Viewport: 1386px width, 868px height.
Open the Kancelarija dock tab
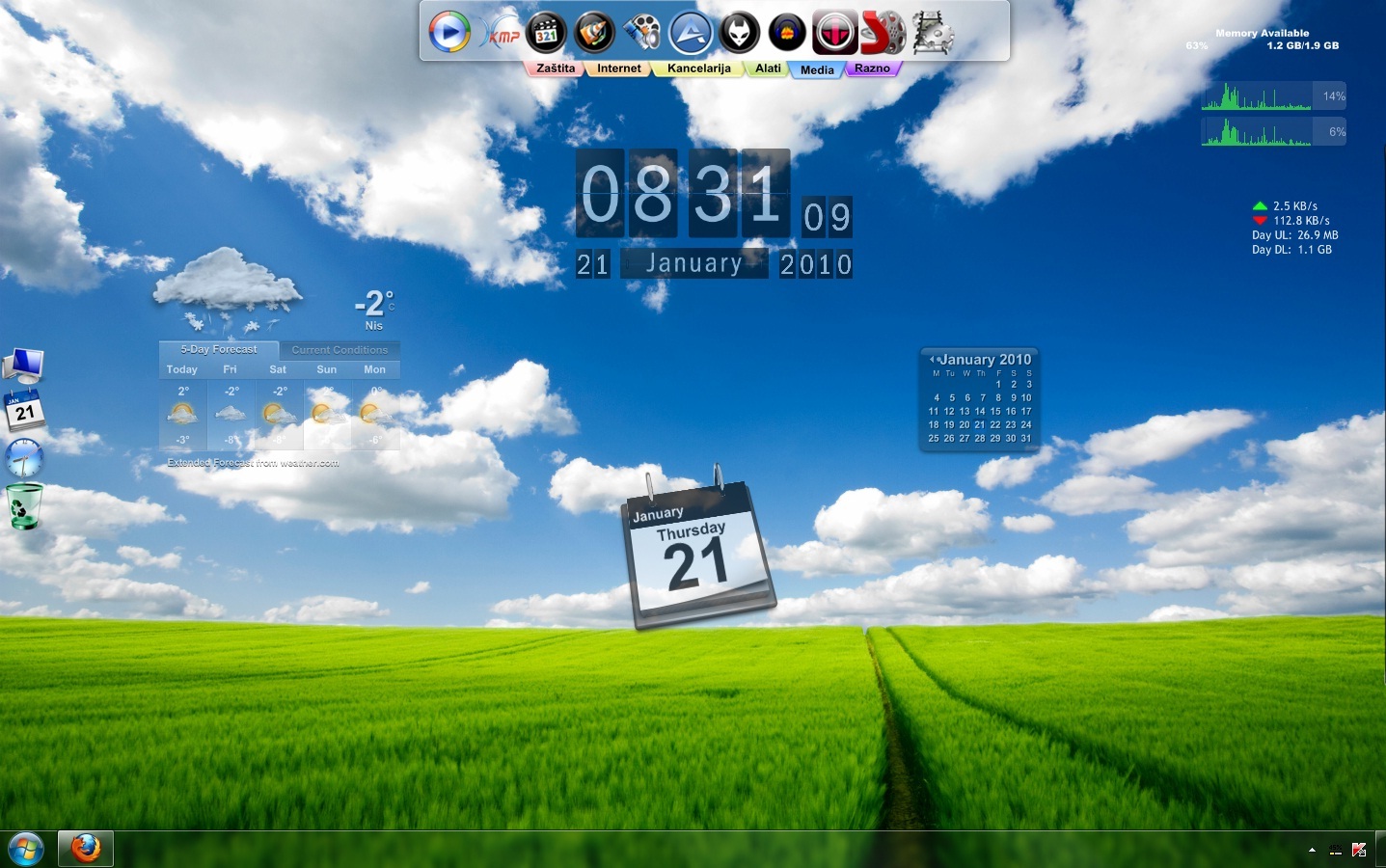(x=698, y=68)
